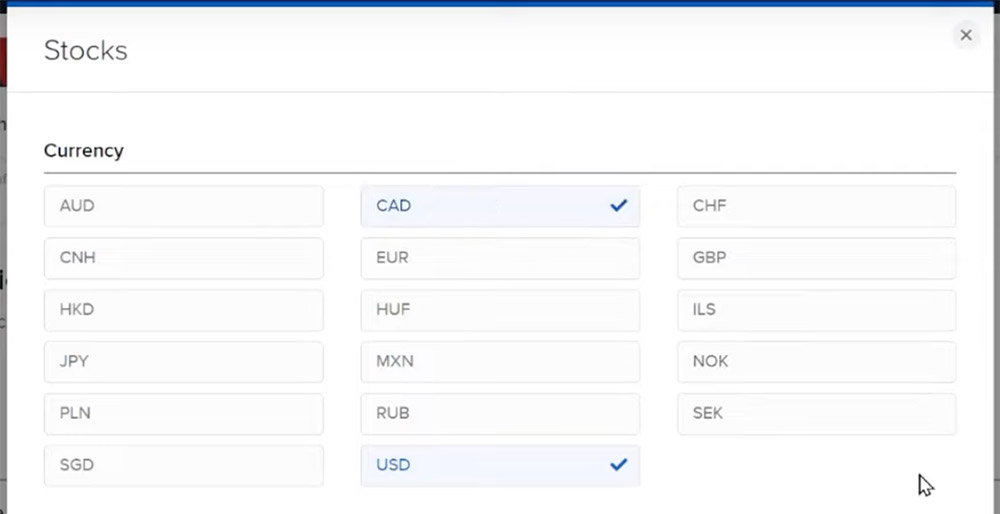
Task: Enable CHF currency
Action: tap(816, 206)
